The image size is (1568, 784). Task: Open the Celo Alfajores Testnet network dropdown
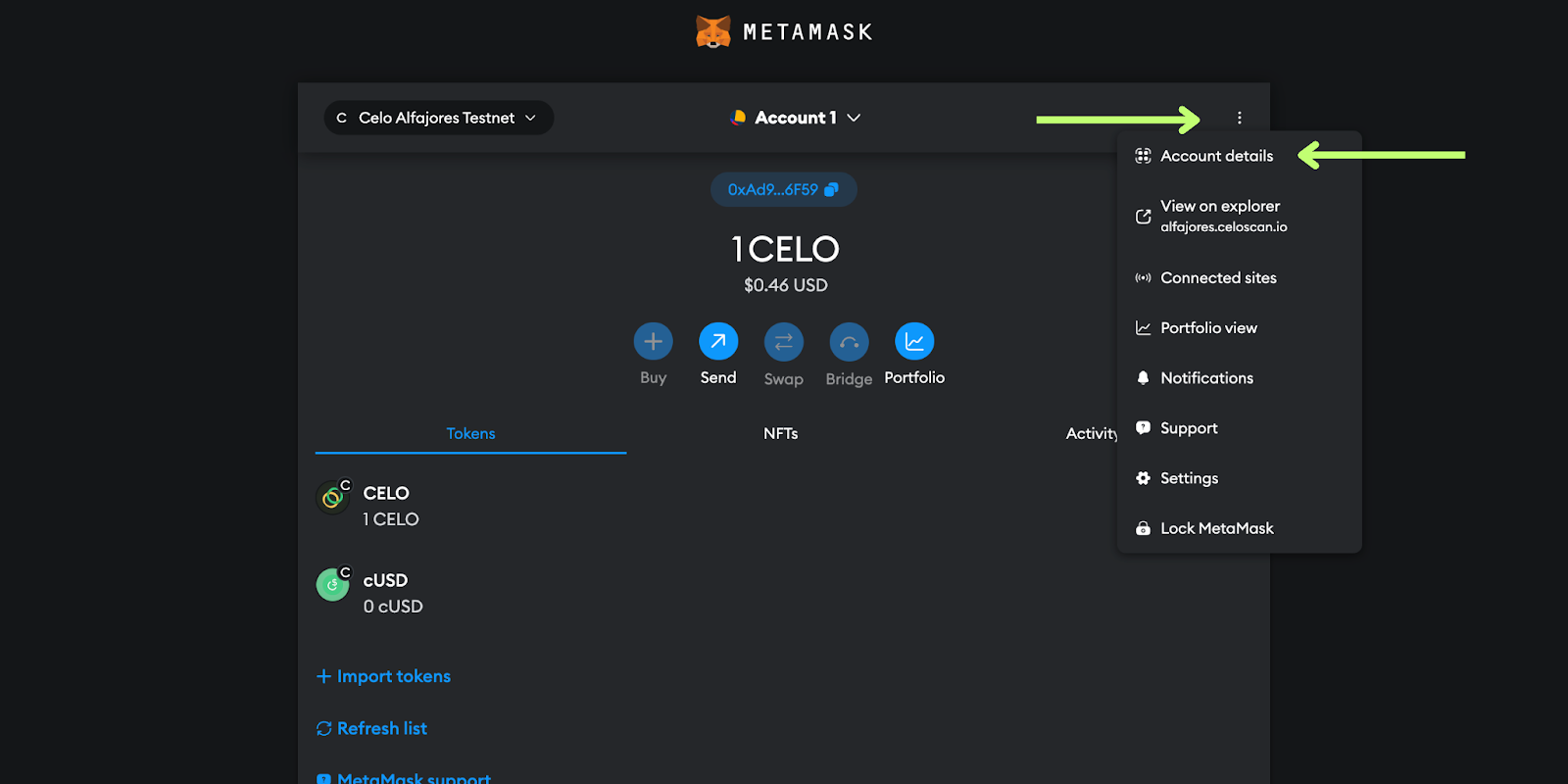pos(439,118)
